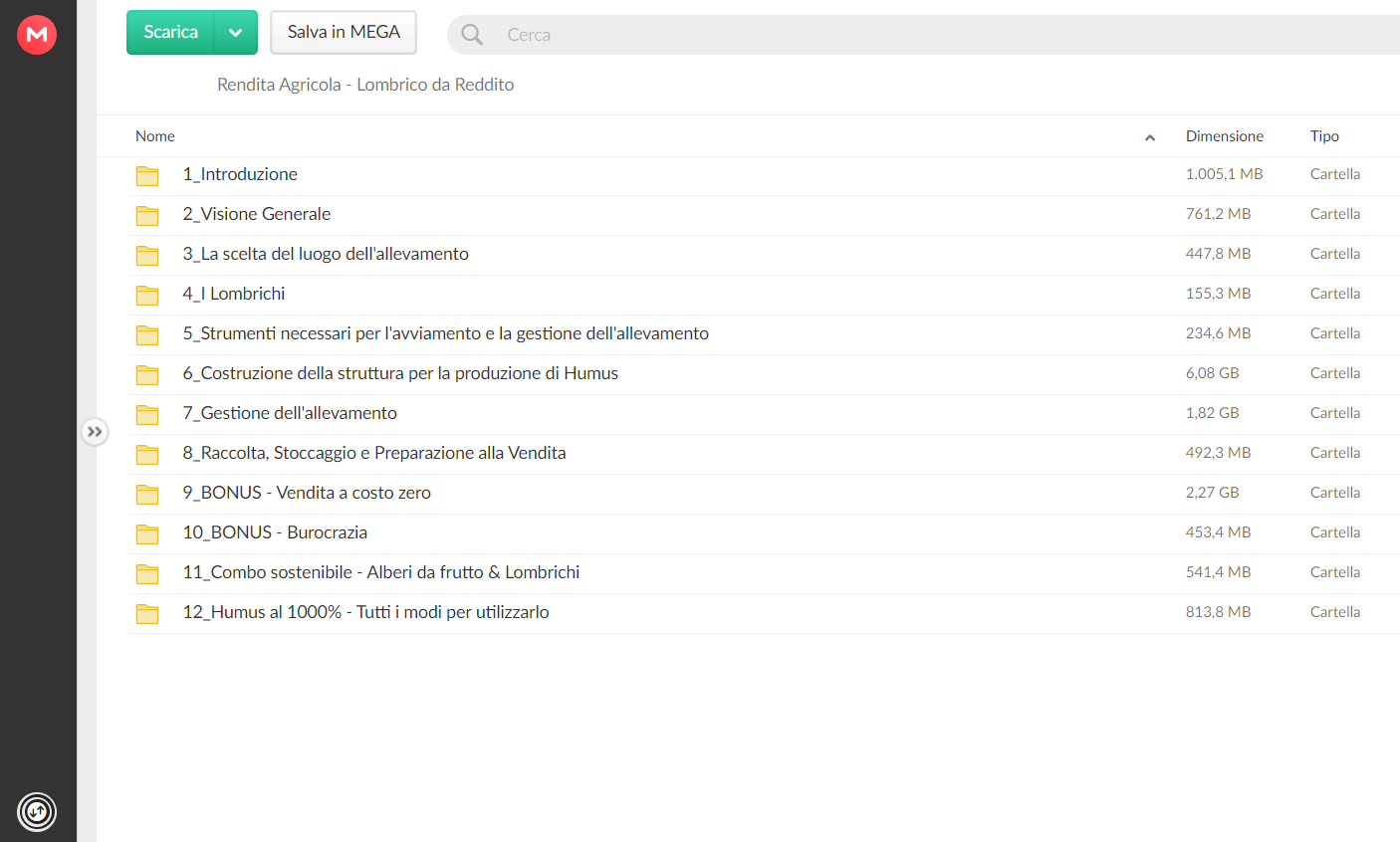Click the folder icon for 11_Combo sostenibile
Screen dimensions: 1400x842
point(147,574)
